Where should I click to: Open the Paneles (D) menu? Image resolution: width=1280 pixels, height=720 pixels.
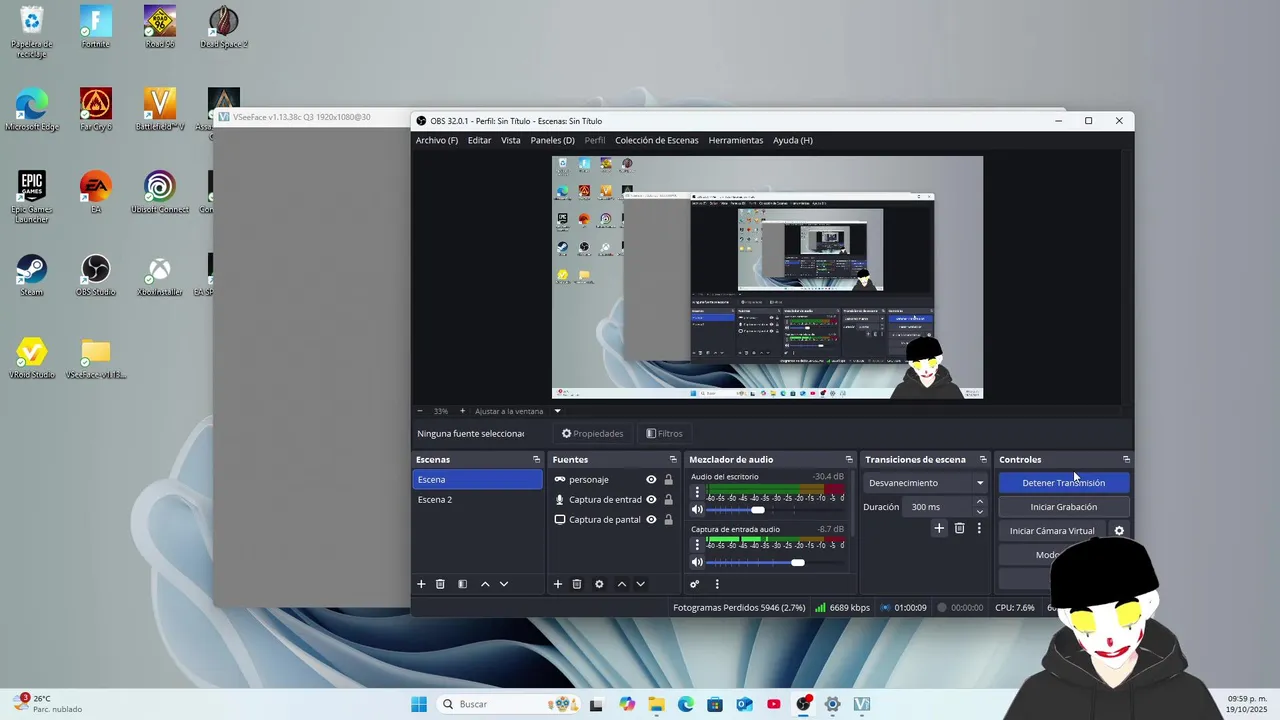[x=552, y=140]
